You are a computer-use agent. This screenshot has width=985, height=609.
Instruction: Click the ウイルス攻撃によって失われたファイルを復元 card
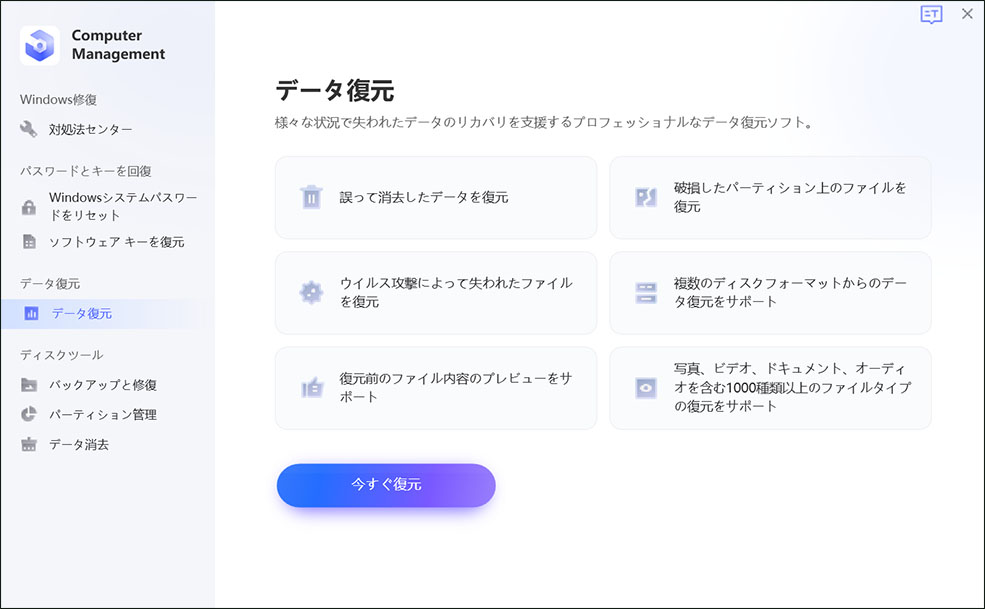[436, 292]
